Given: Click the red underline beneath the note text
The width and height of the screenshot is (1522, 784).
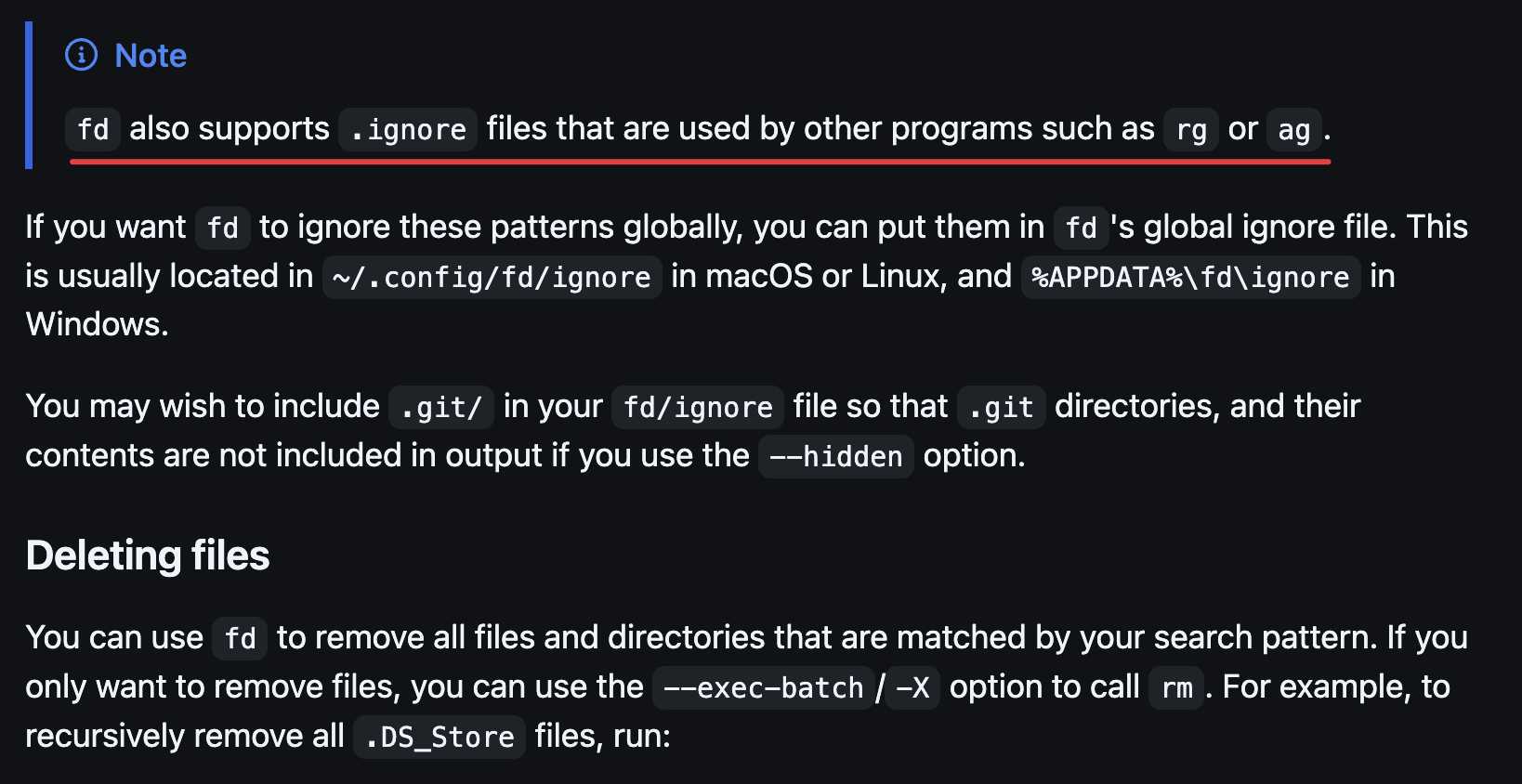Looking at the screenshot, I should (700, 162).
